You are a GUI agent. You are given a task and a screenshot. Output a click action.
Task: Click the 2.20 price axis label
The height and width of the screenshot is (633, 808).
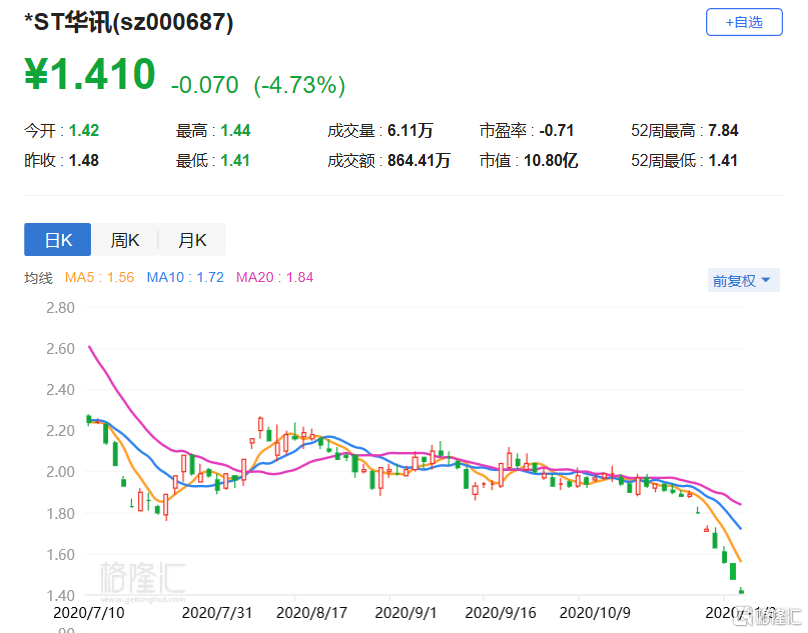(x=60, y=431)
